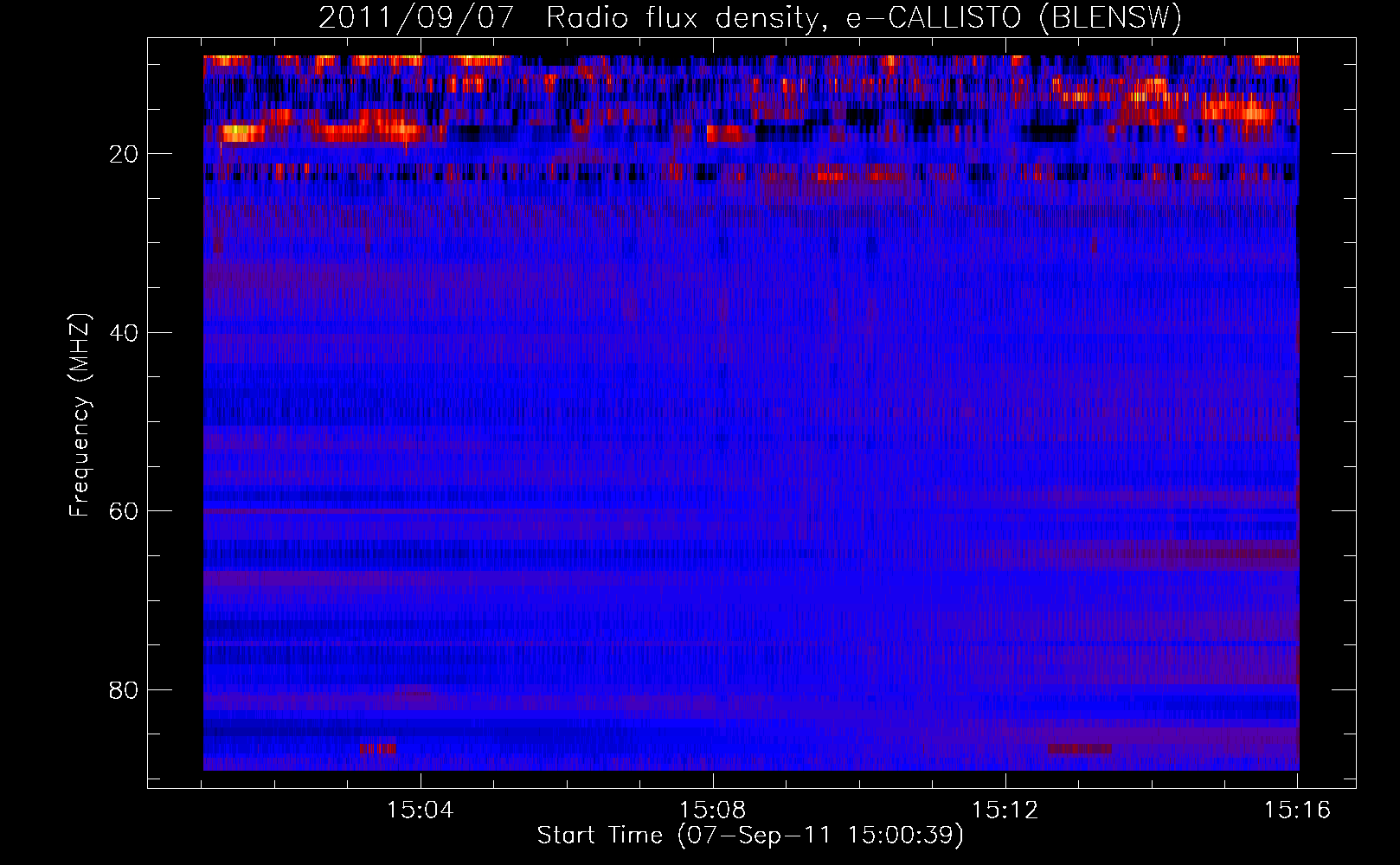Click the plot title "2011/09/07 Radio flux density, e-CALLISTO (BLENSW)"
The image size is (1400, 865).
point(750,17)
